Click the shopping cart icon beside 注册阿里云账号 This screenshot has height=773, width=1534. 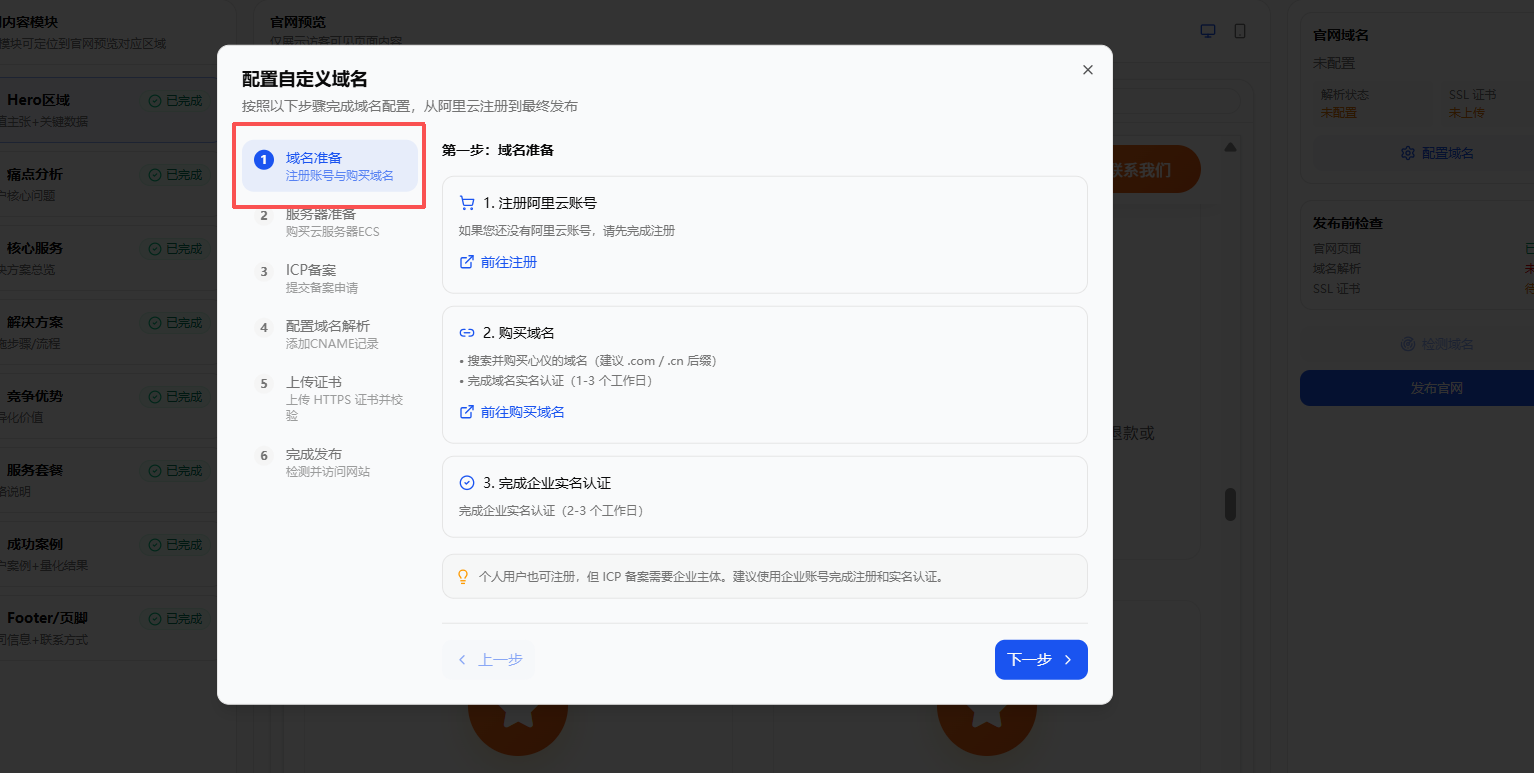click(467, 203)
